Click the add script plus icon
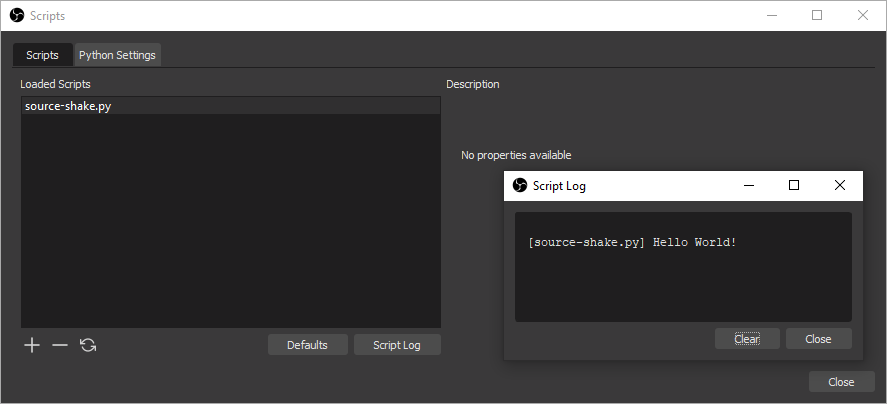The image size is (887, 404). point(32,345)
